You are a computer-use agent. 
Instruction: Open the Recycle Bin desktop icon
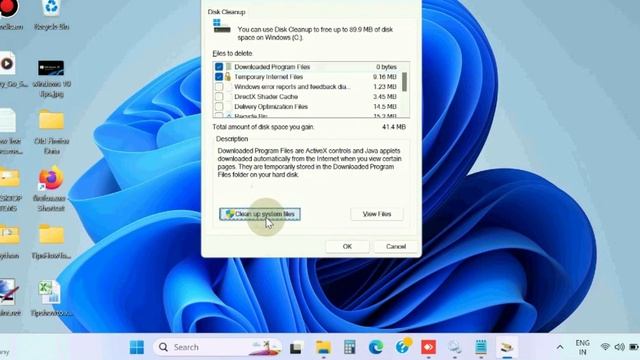[51, 15]
